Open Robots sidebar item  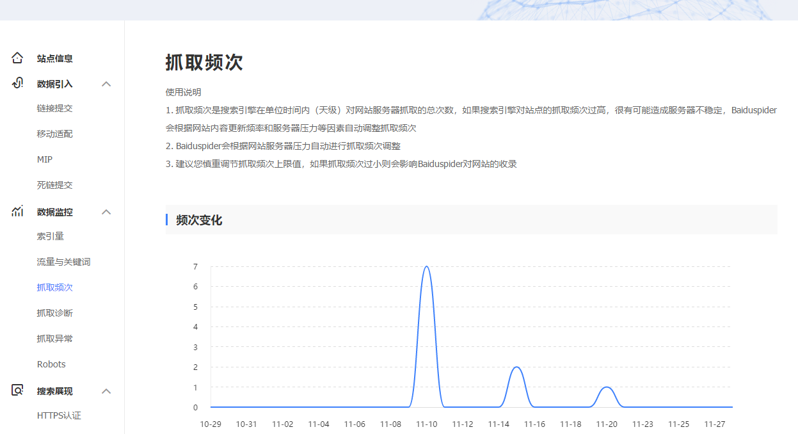point(51,364)
